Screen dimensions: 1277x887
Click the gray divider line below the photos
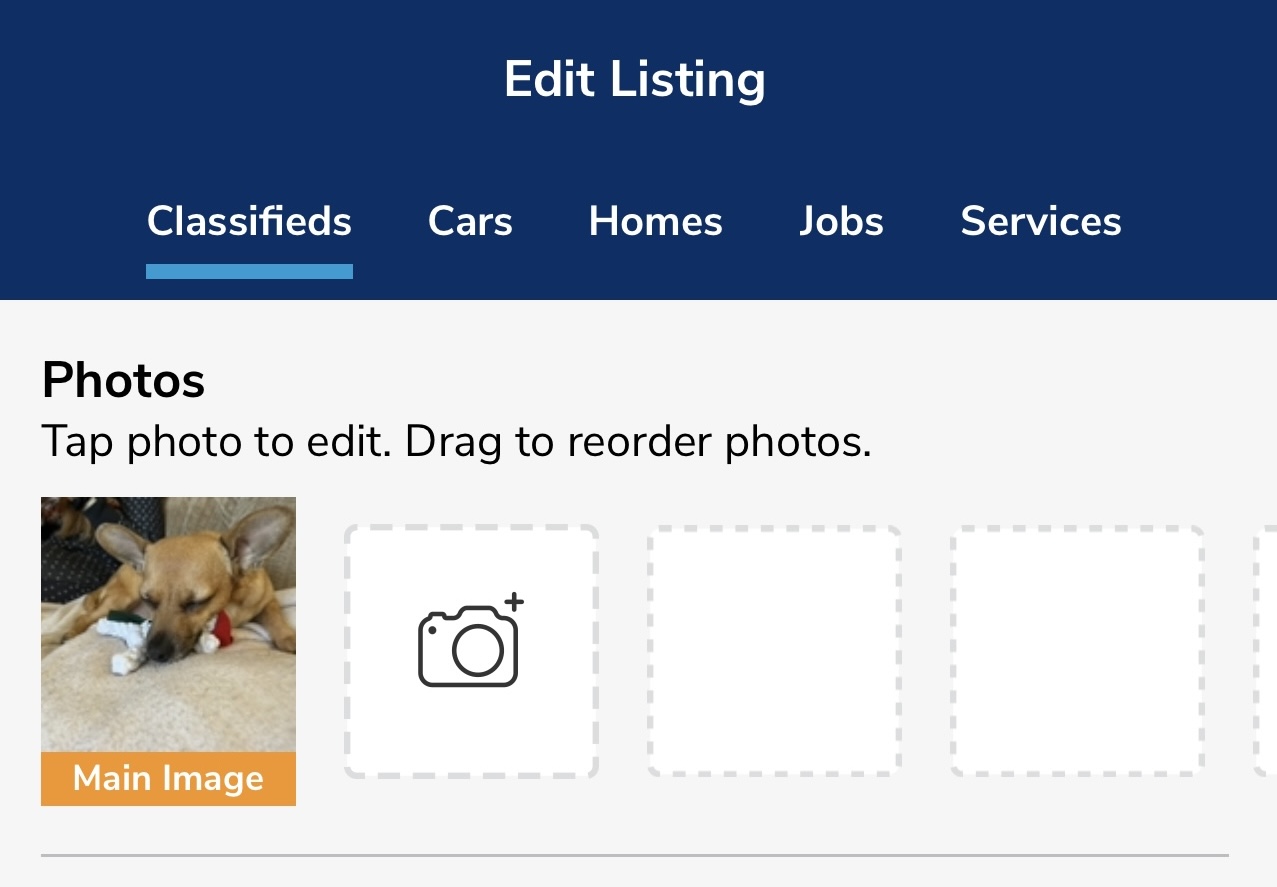coord(634,855)
